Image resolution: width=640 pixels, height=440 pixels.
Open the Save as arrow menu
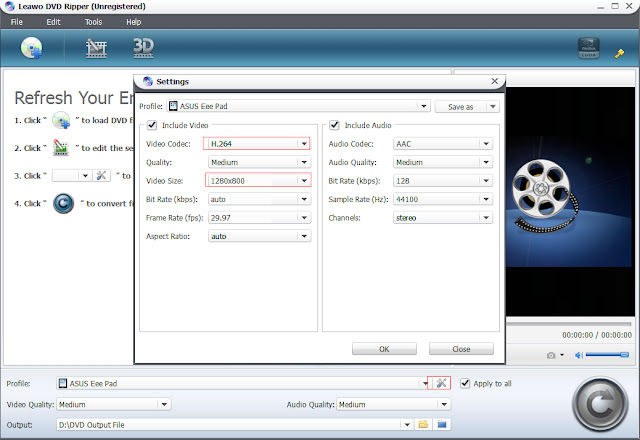click(493, 107)
